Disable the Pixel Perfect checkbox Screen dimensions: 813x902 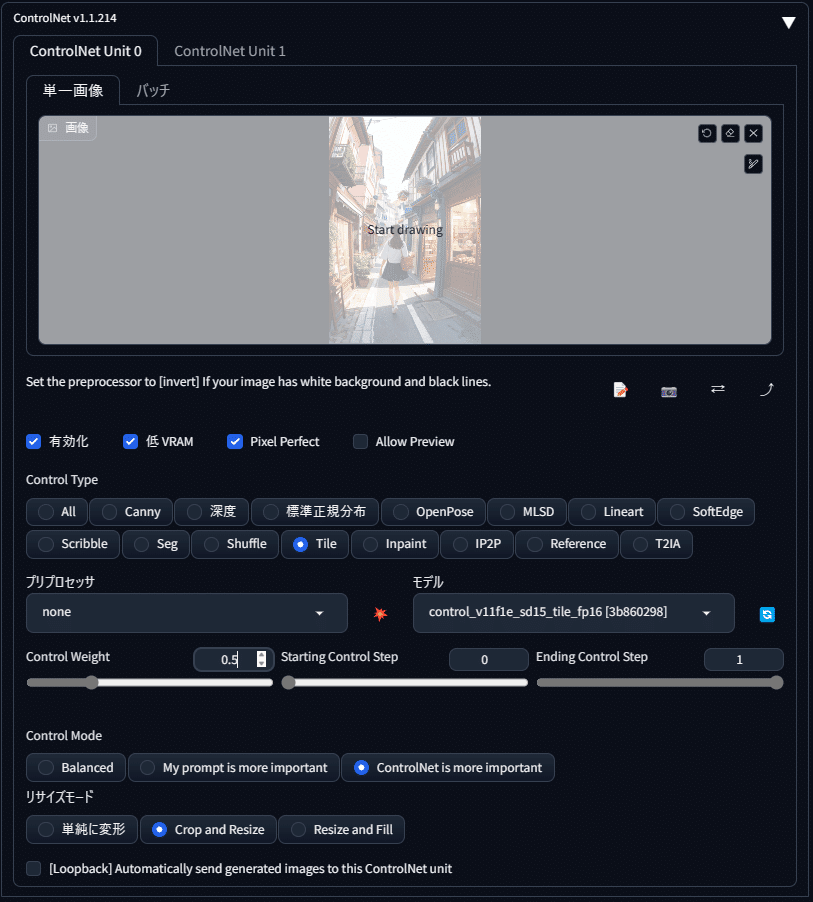click(x=235, y=442)
